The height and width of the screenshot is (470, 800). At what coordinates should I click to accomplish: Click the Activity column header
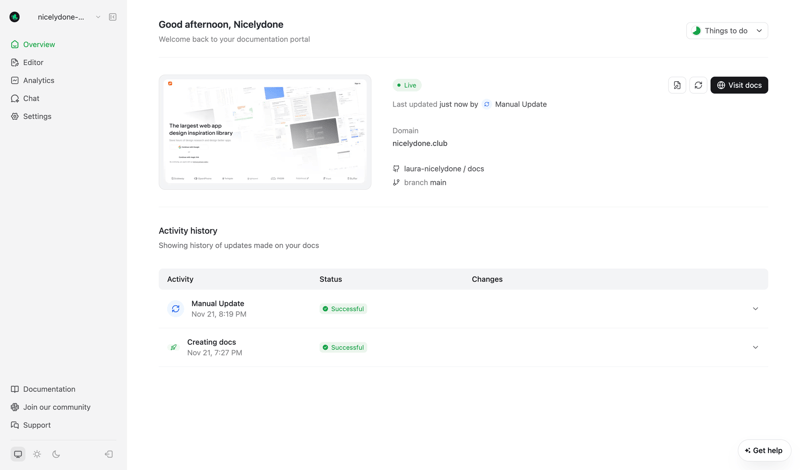click(x=180, y=279)
